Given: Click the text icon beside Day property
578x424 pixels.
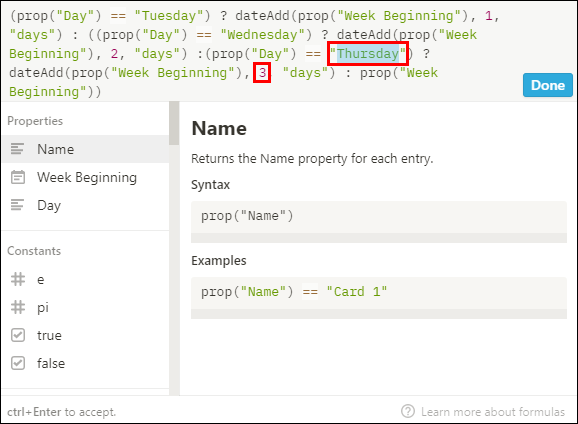Looking at the screenshot, I should point(17,205).
